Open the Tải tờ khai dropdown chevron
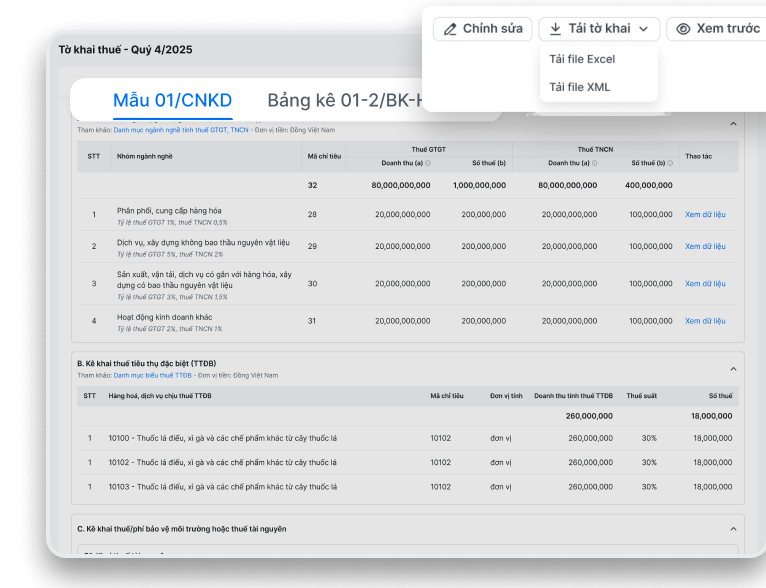The image size is (766, 588). click(643, 29)
